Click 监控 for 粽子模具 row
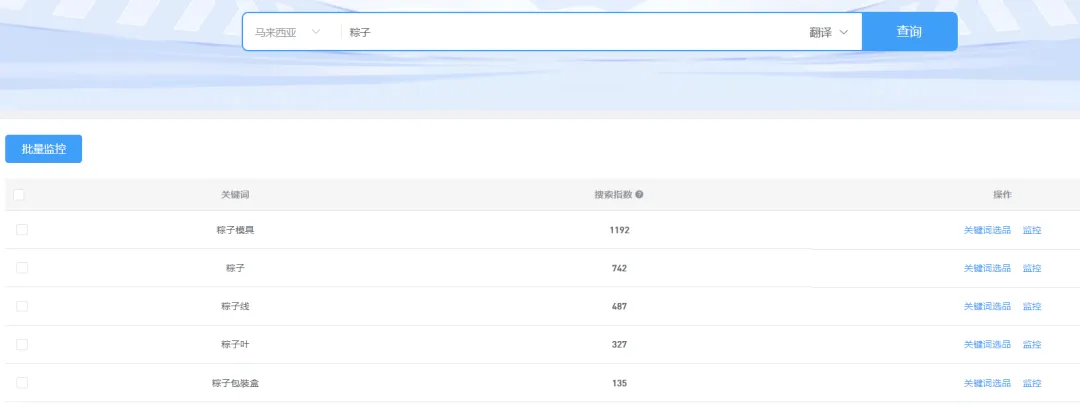1080x410 pixels. click(1032, 230)
